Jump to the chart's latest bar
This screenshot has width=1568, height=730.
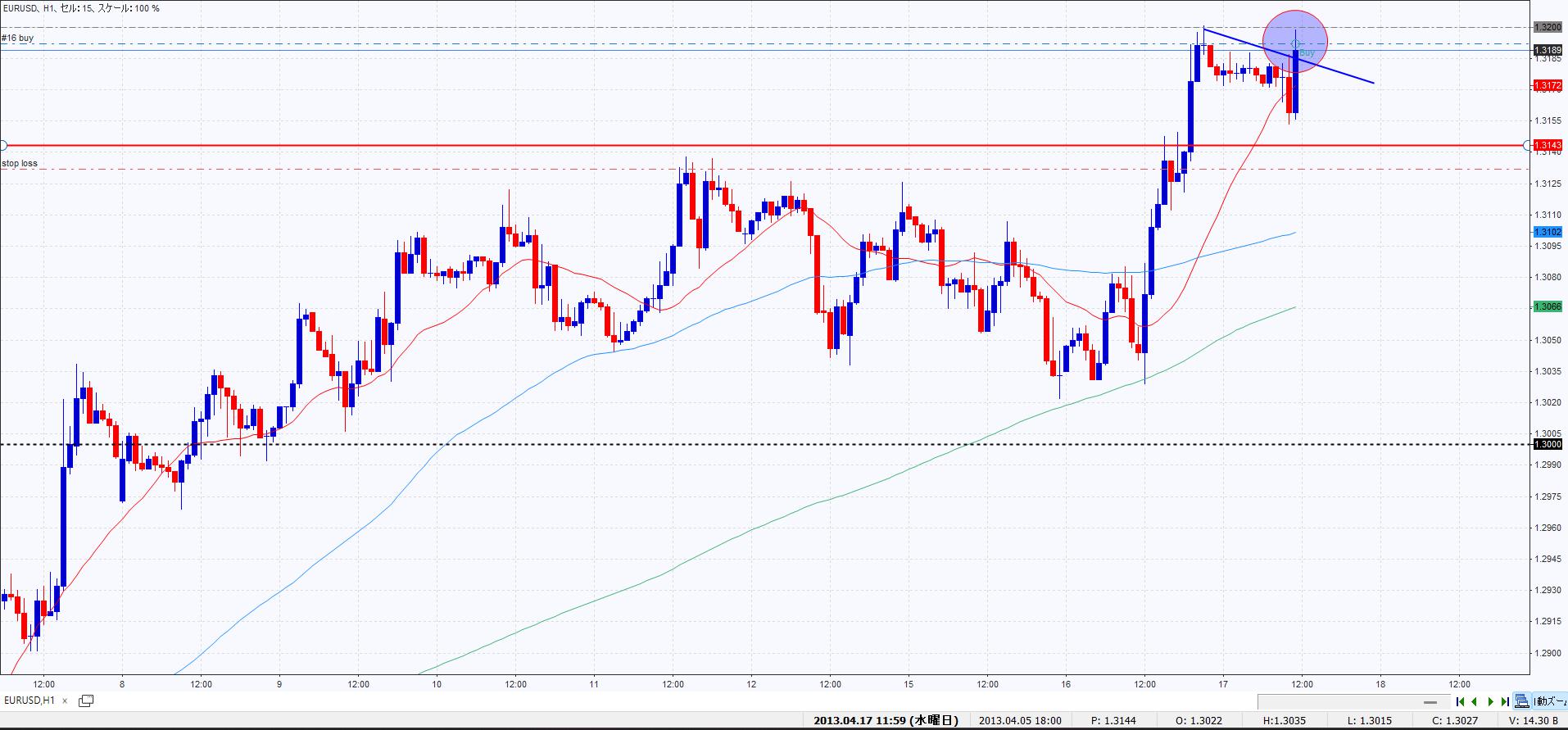click(1505, 701)
